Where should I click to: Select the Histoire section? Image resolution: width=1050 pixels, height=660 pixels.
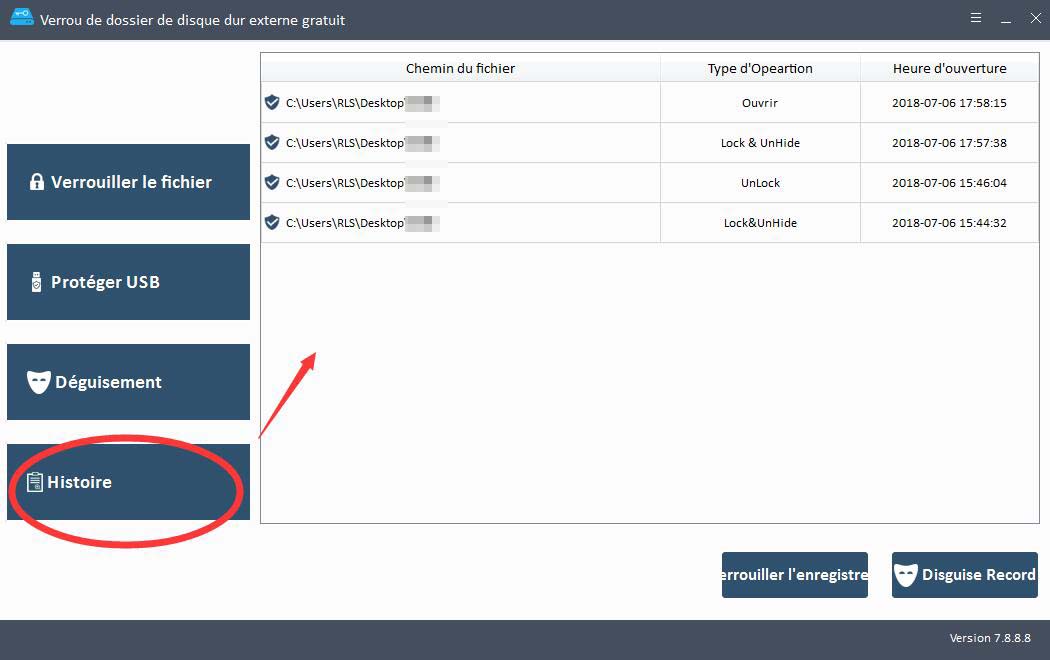128,482
